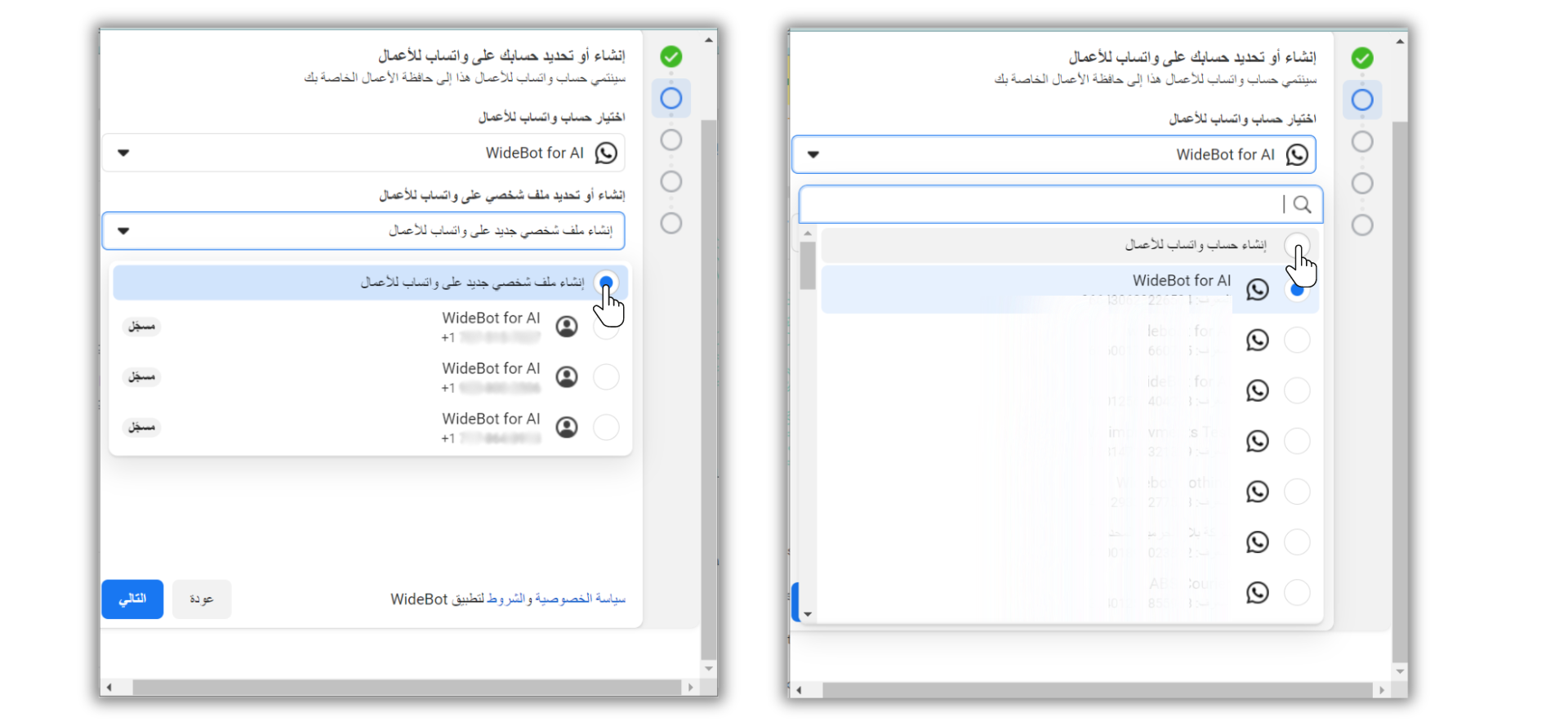Click the last step circle in the left panel stepper
1568x726 pixels.
671,223
